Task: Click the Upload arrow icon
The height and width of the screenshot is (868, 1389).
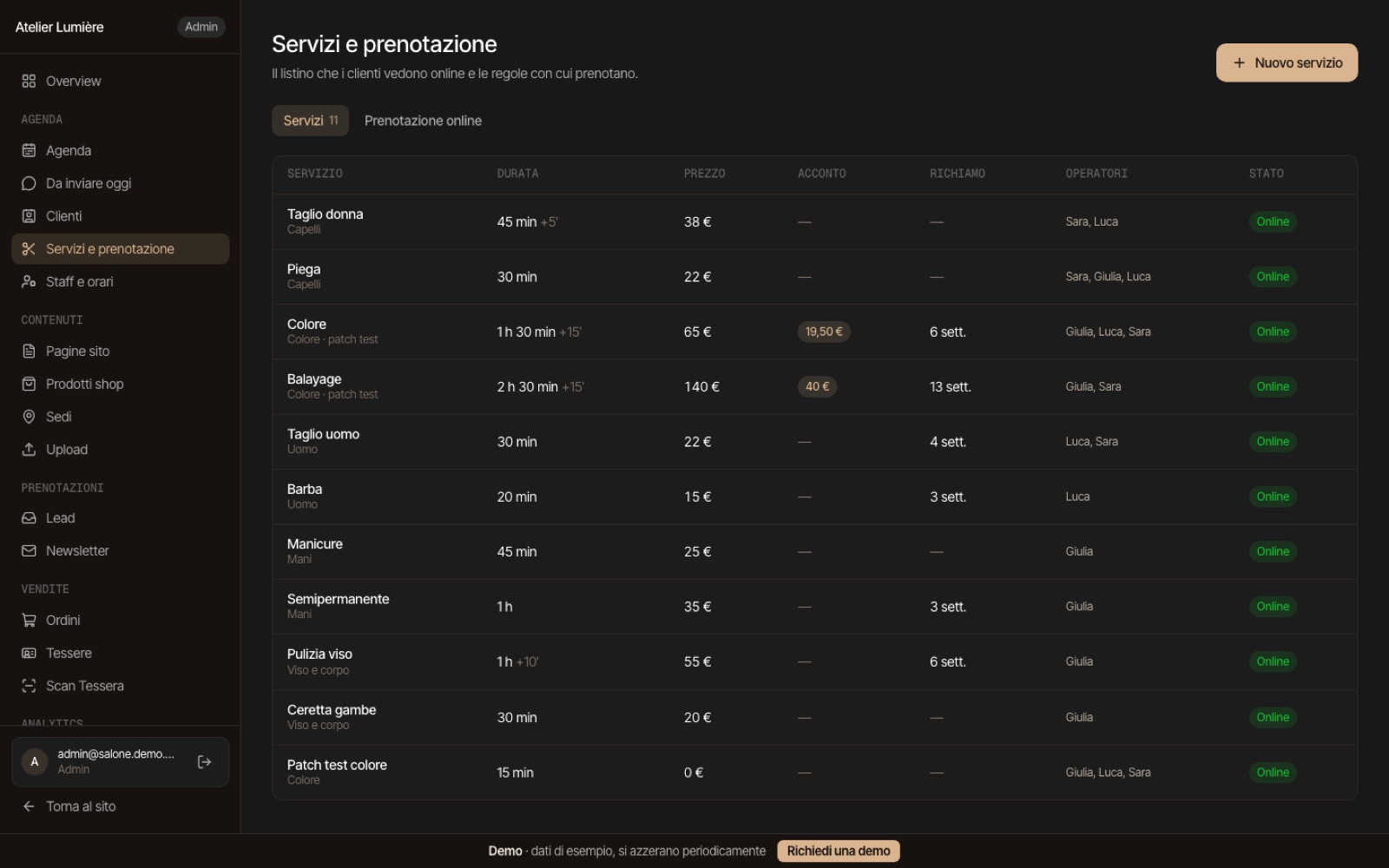Action: 29,450
